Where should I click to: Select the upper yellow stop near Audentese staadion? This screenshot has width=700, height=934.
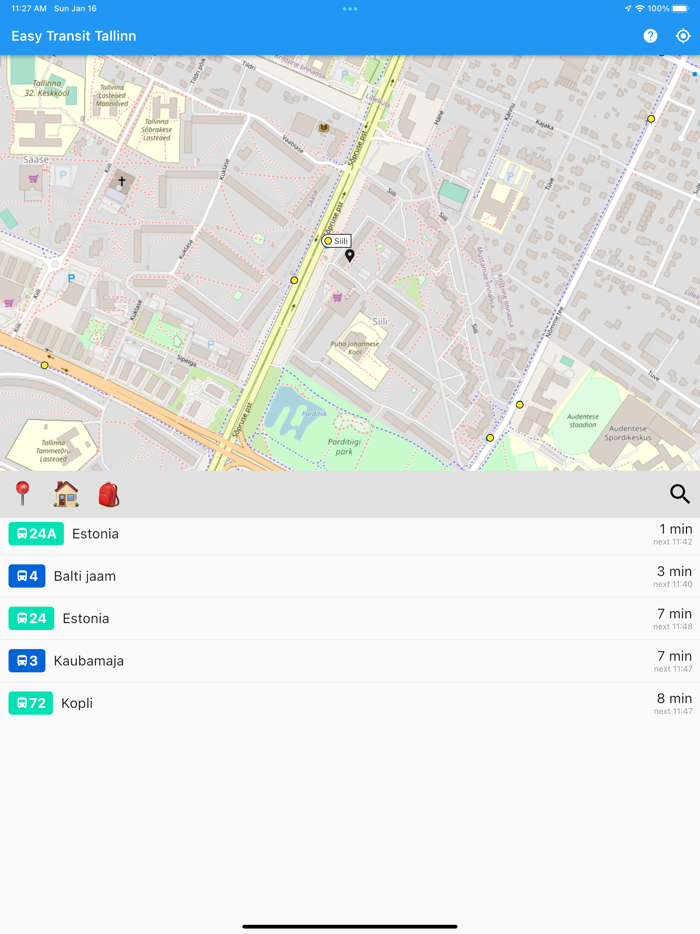point(519,404)
